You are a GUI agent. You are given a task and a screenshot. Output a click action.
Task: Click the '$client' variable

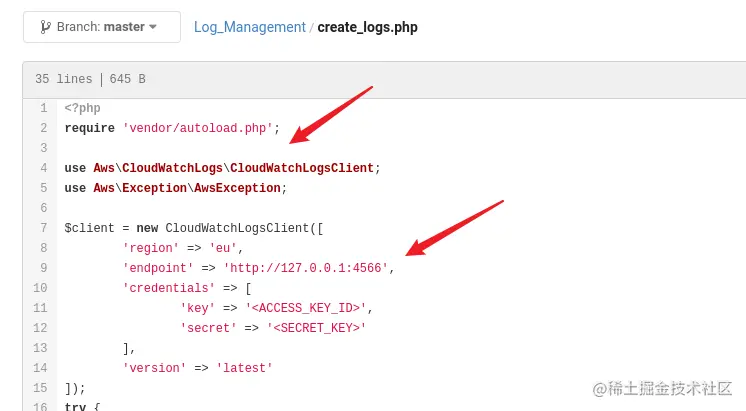[89, 228]
